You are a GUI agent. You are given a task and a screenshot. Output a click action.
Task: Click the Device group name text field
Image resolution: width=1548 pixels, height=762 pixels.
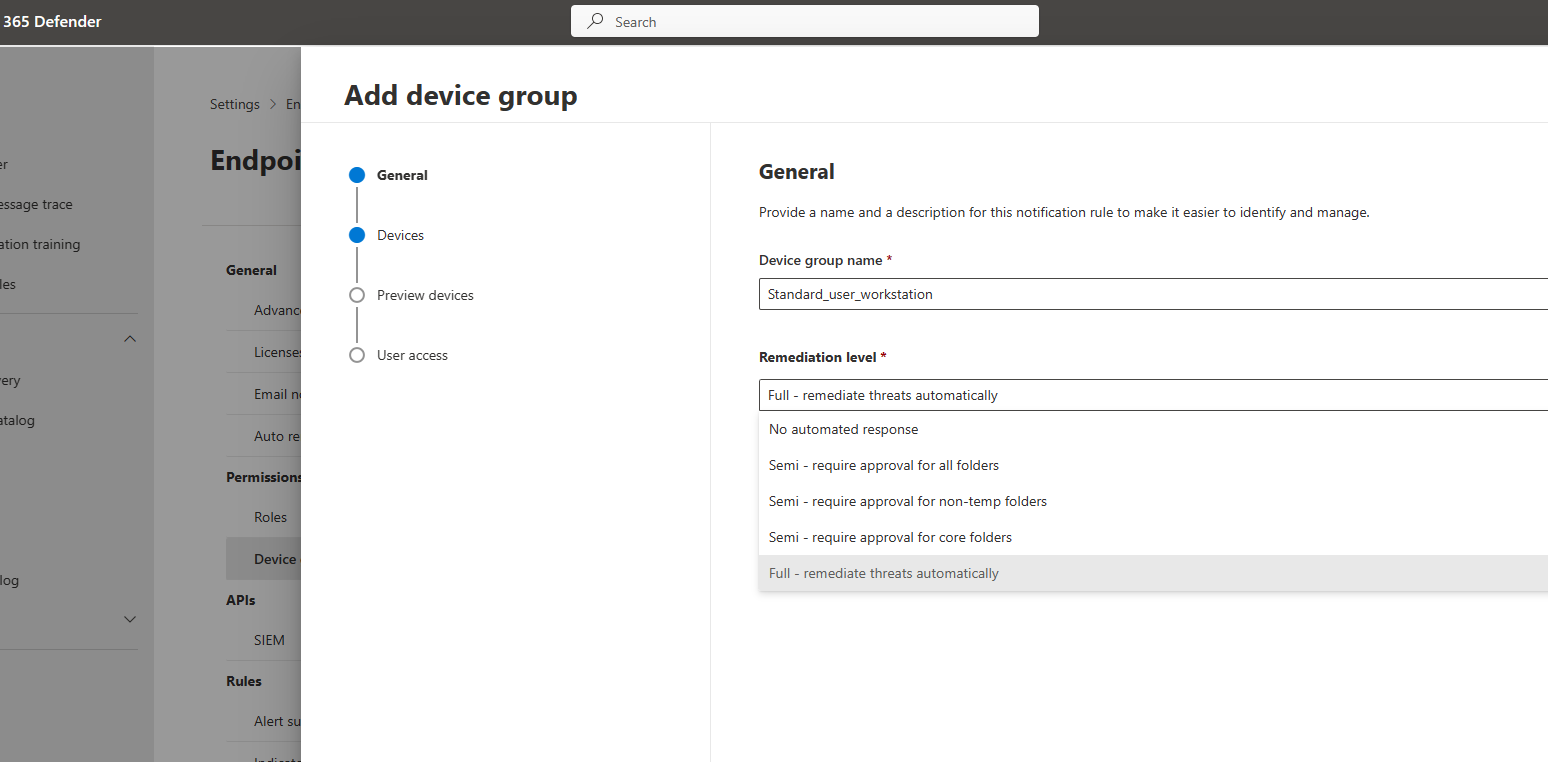(x=1100, y=293)
